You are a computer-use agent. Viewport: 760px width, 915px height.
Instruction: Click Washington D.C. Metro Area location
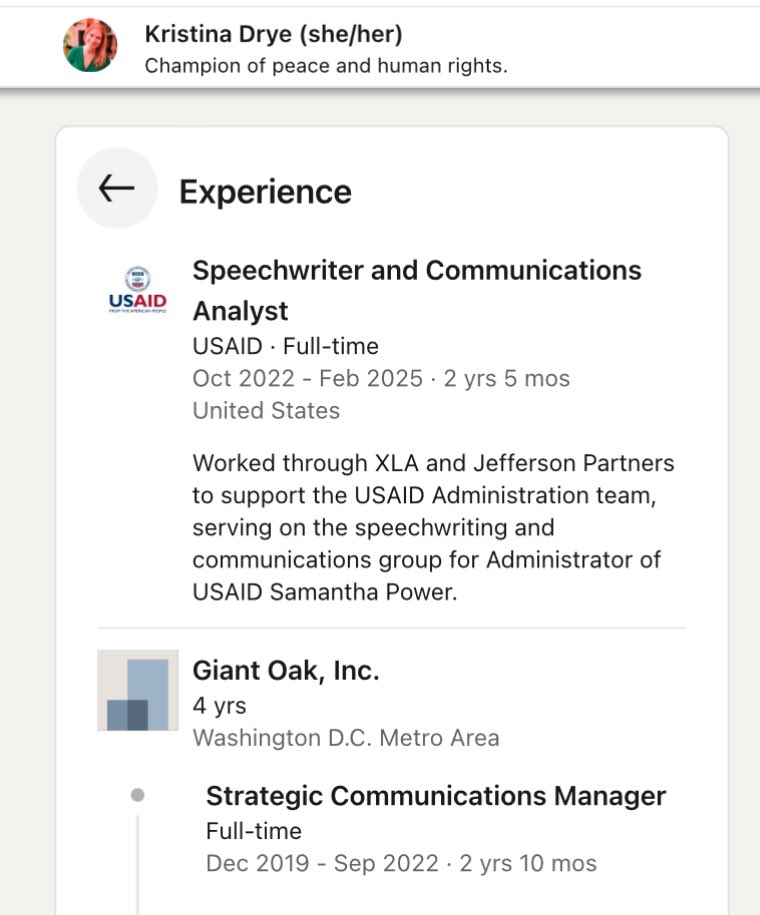[345, 738]
